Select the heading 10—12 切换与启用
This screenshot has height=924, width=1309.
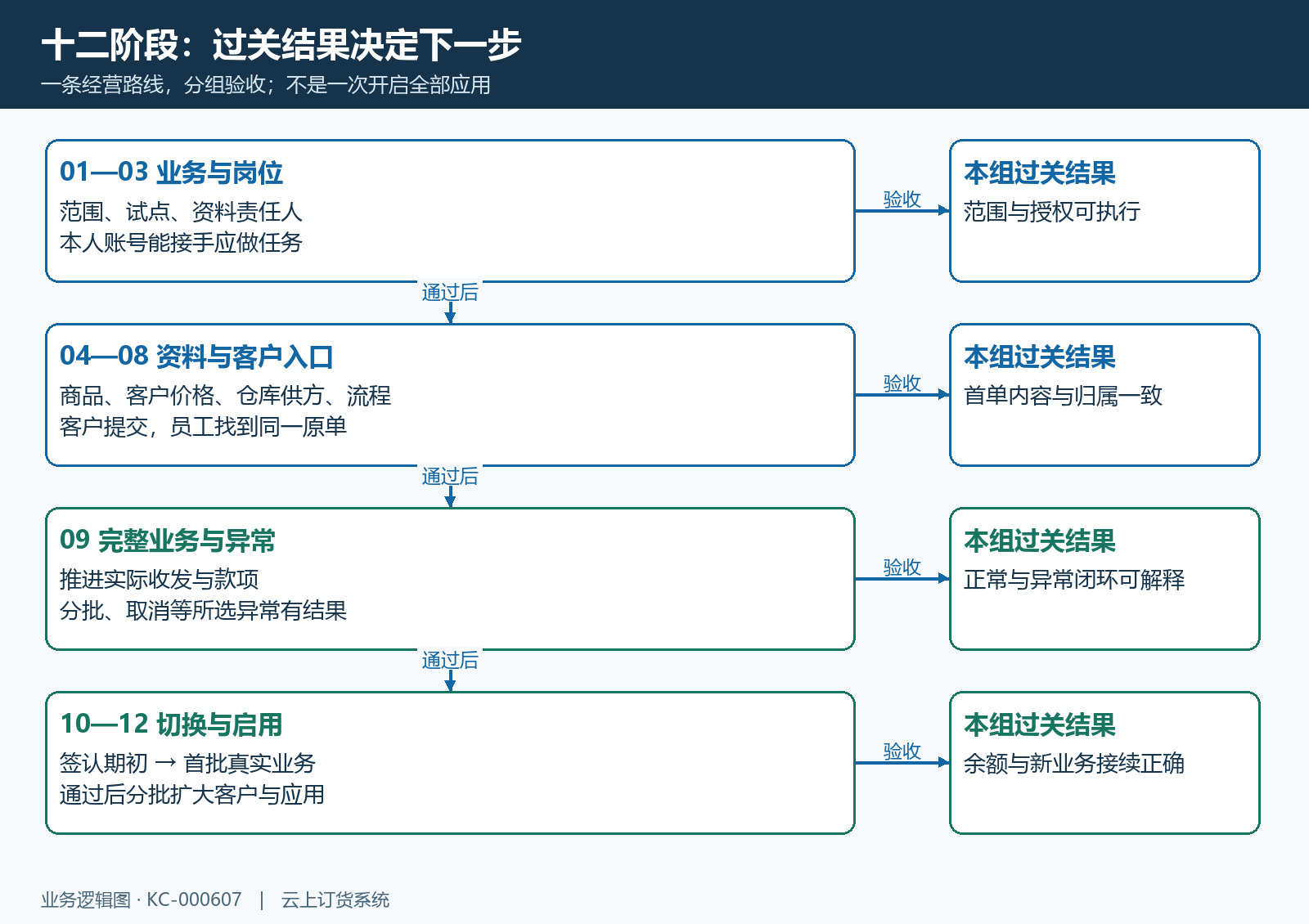[171, 724]
